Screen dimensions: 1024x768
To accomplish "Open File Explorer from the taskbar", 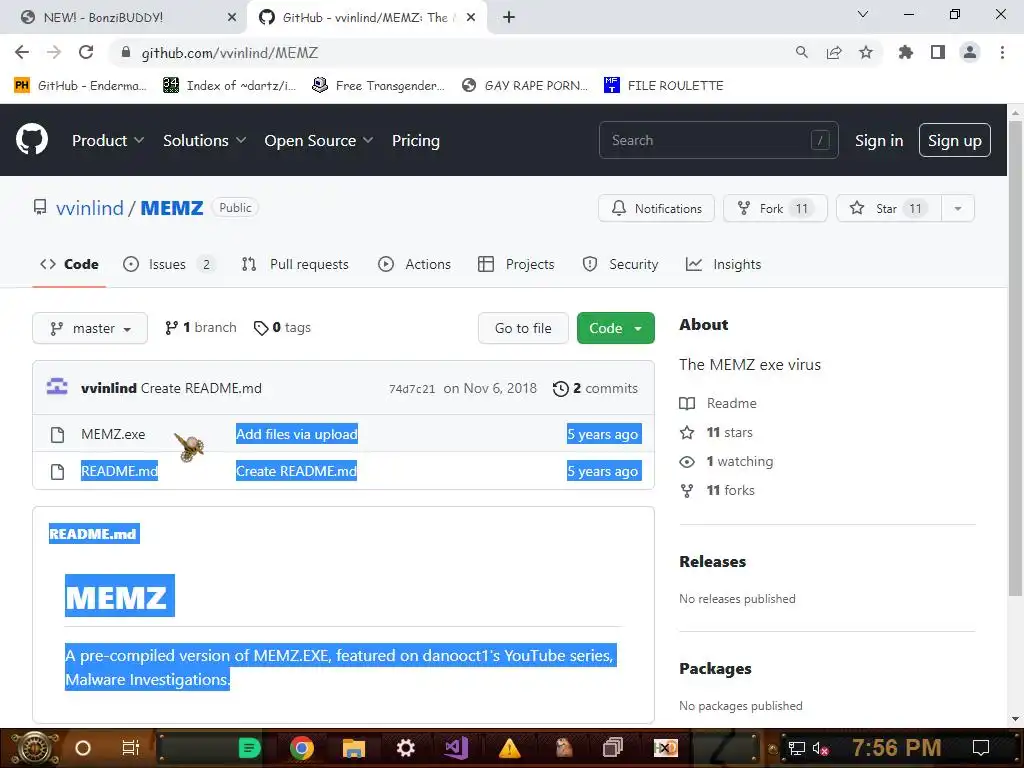I will (x=353, y=748).
